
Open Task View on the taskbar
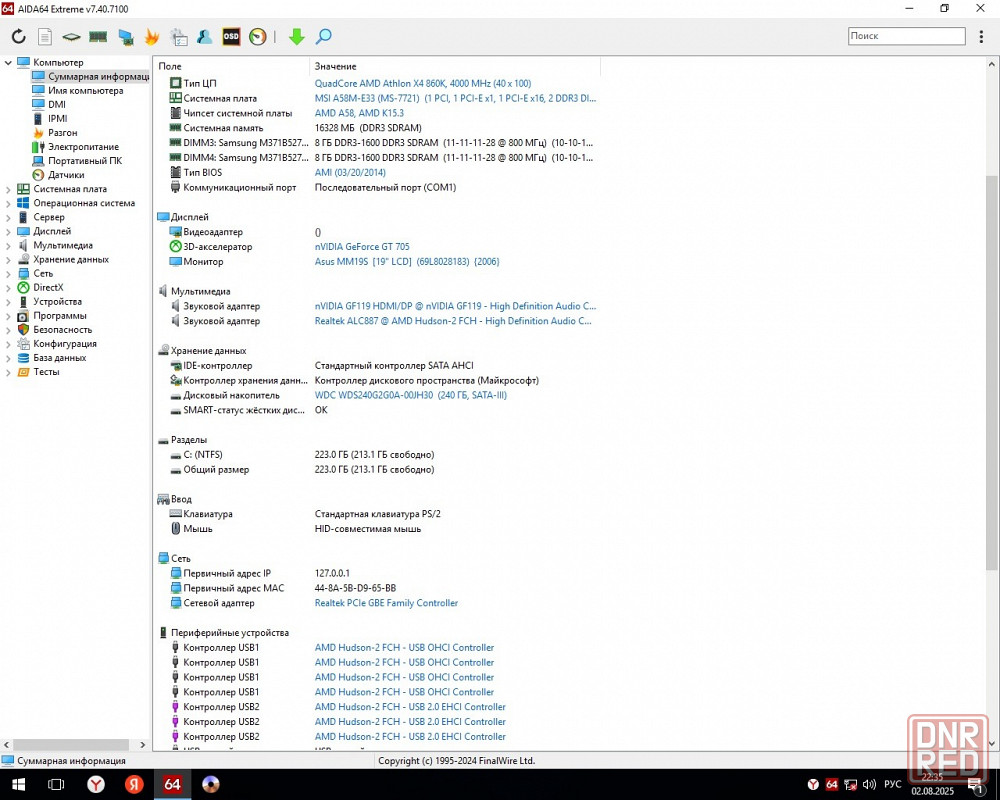tap(56, 784)
